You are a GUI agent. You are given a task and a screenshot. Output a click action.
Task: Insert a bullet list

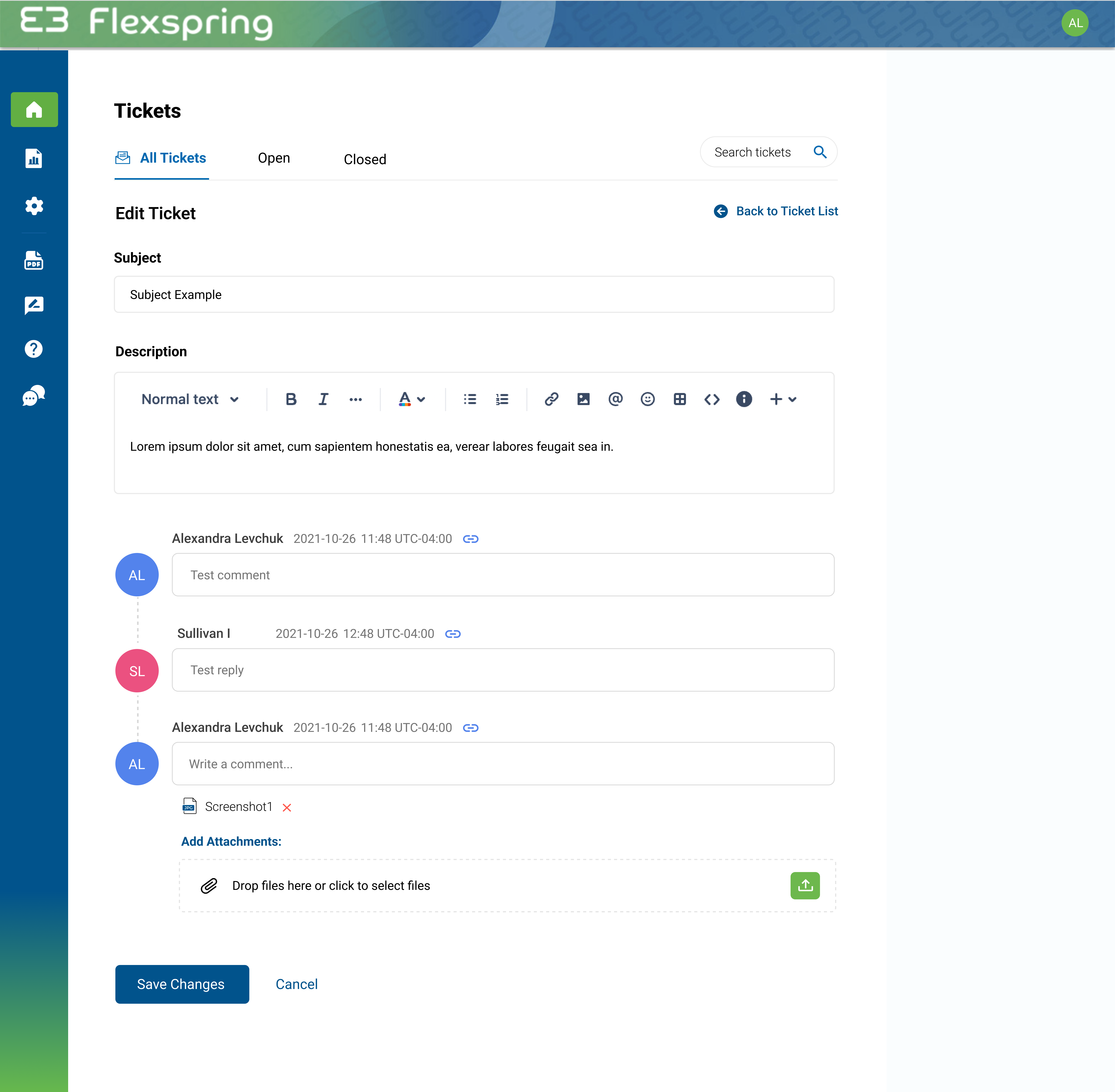pos(470,399)
